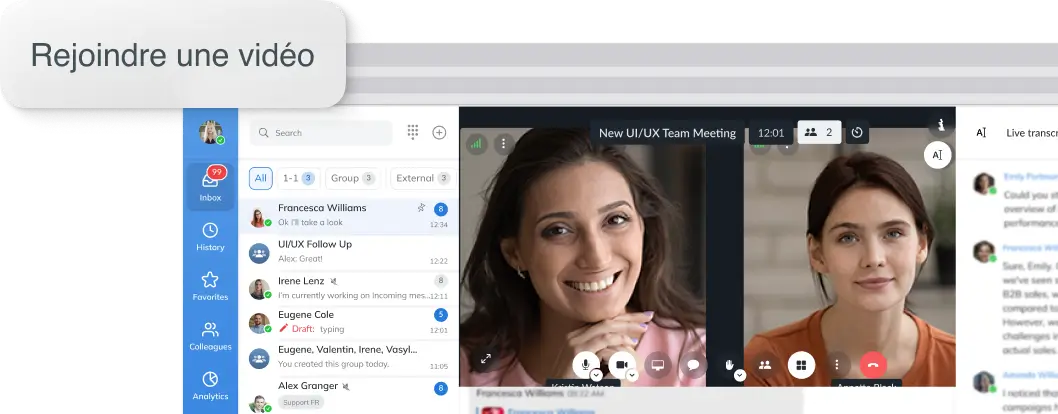Open the History section
The width and height of the screenshot is (1058, 414).
click(210, 236)
